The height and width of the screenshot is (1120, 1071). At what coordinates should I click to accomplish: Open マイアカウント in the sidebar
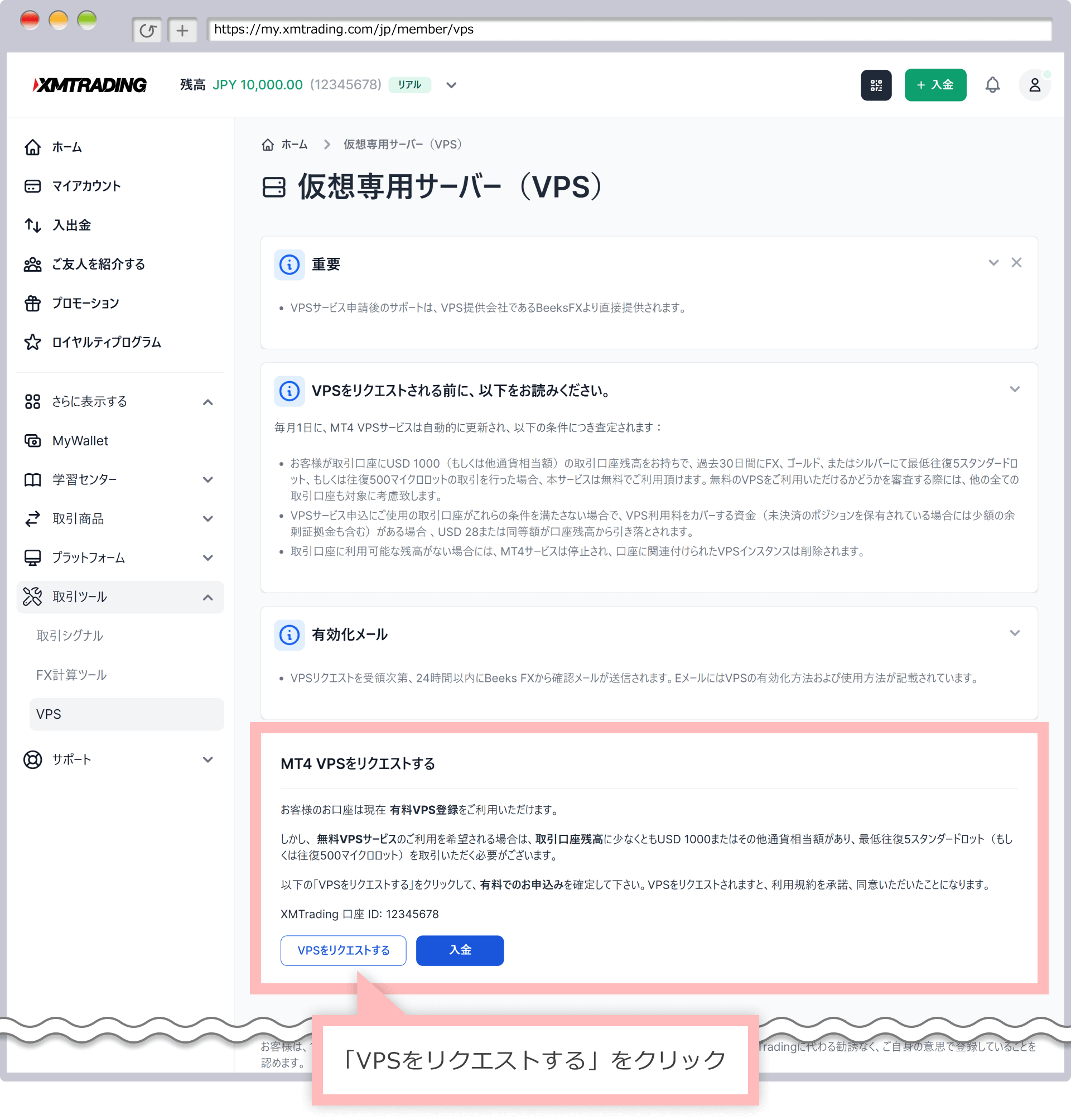click(120, 186)
